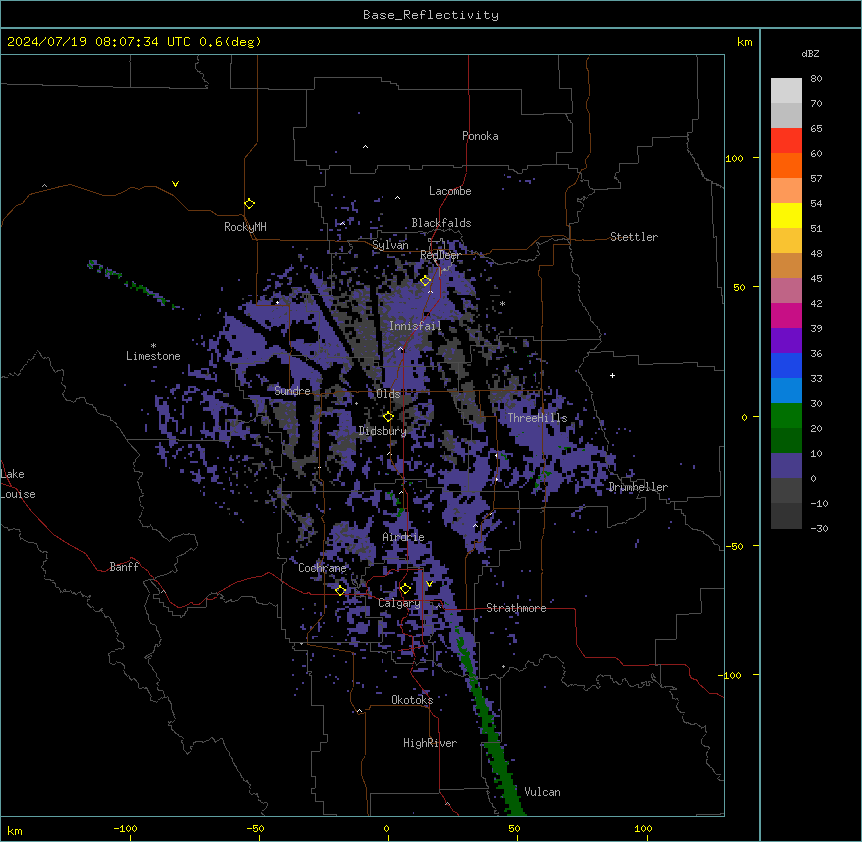Click the Cochrane label
This screenshot has width=862, height=842.
pyautogui.click(x=322, y=568)
